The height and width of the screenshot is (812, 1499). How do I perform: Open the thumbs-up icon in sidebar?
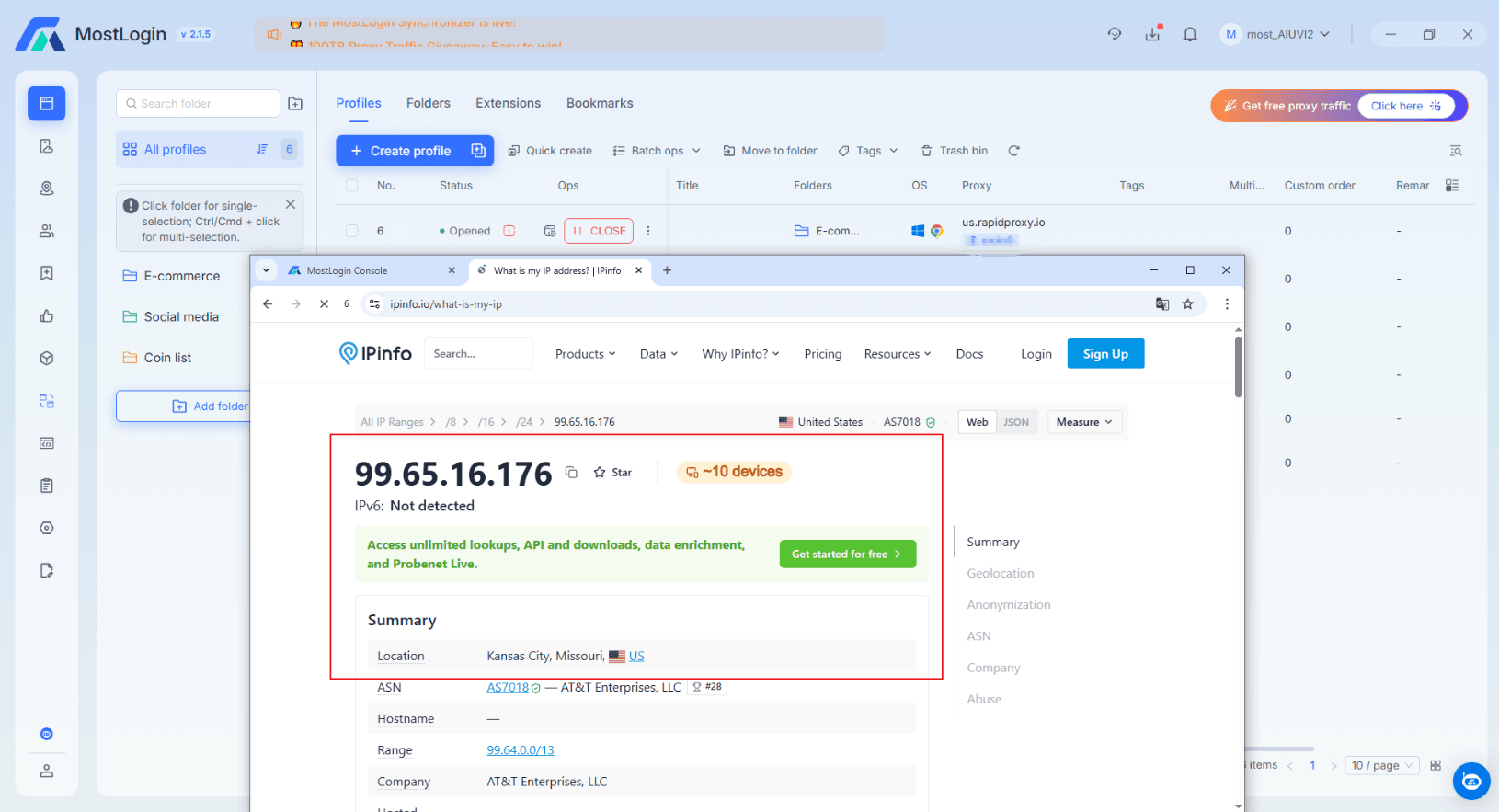[x=47, y=315]
